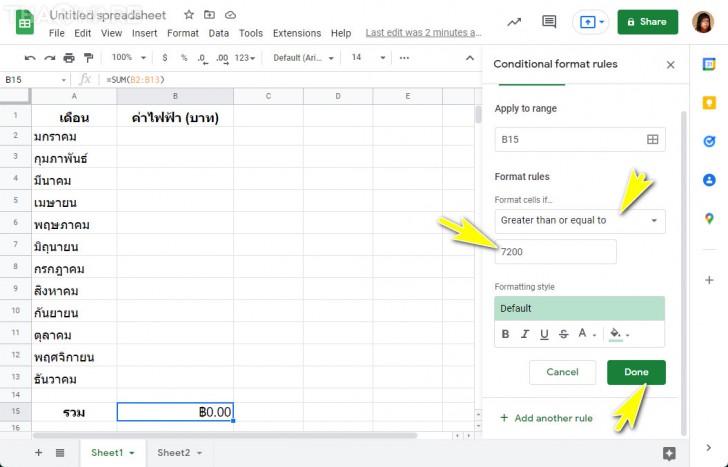This screenshot has width=728, height=467.
Task: Select data range grid icon
Action: [x=652, y=139]
